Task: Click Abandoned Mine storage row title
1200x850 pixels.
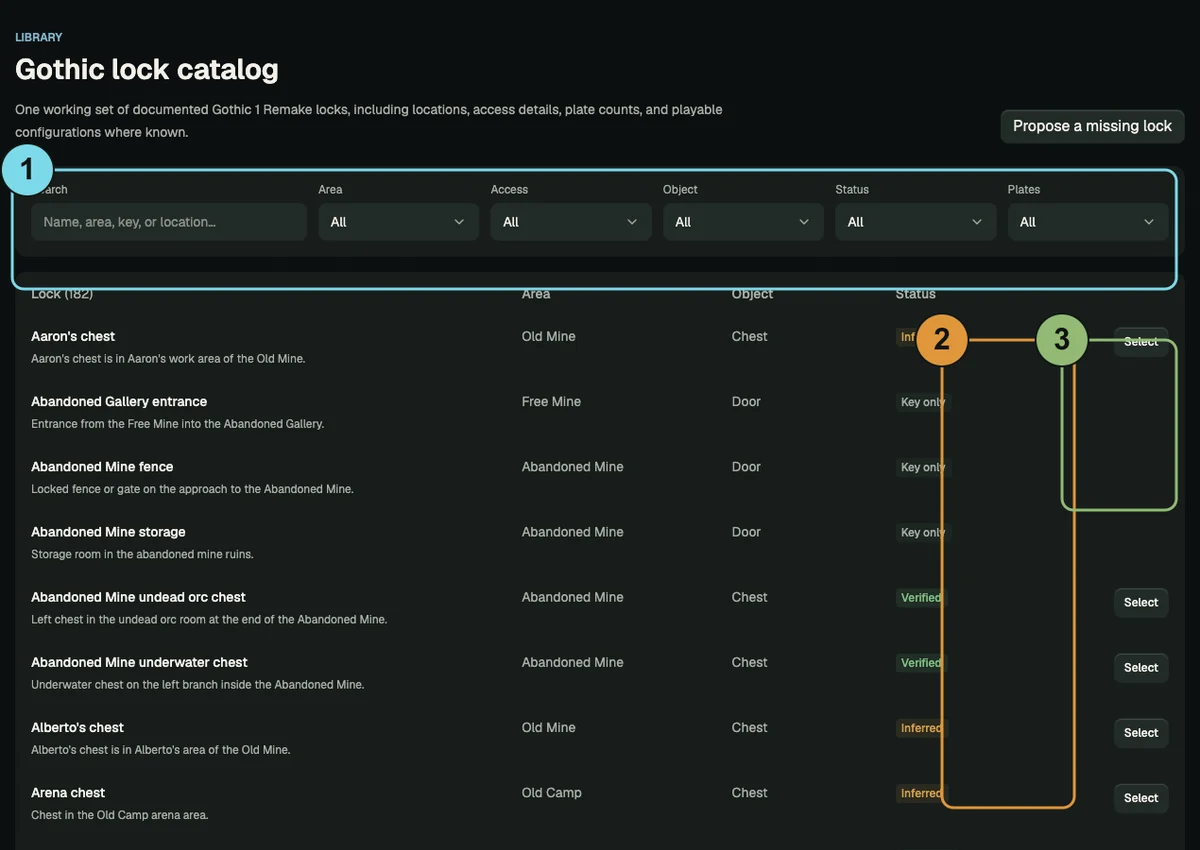Action: (108, 532)
